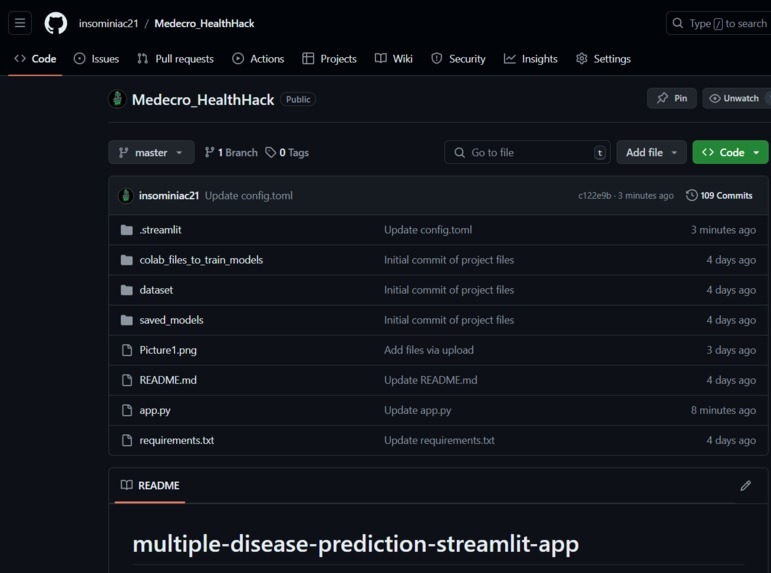Viewport: 771px width, 573px height.
Task: Open the requirements.txt file
Action: coord(177,440)
